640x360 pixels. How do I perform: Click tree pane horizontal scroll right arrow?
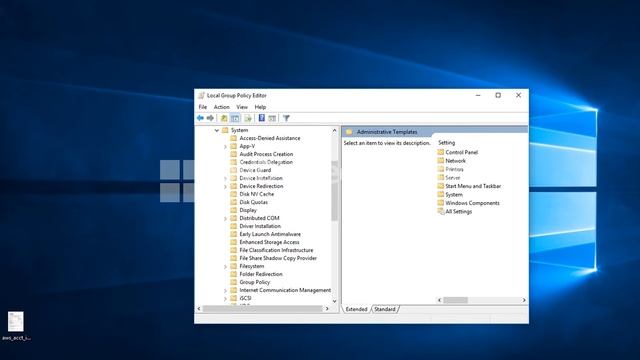coord(327,309)
